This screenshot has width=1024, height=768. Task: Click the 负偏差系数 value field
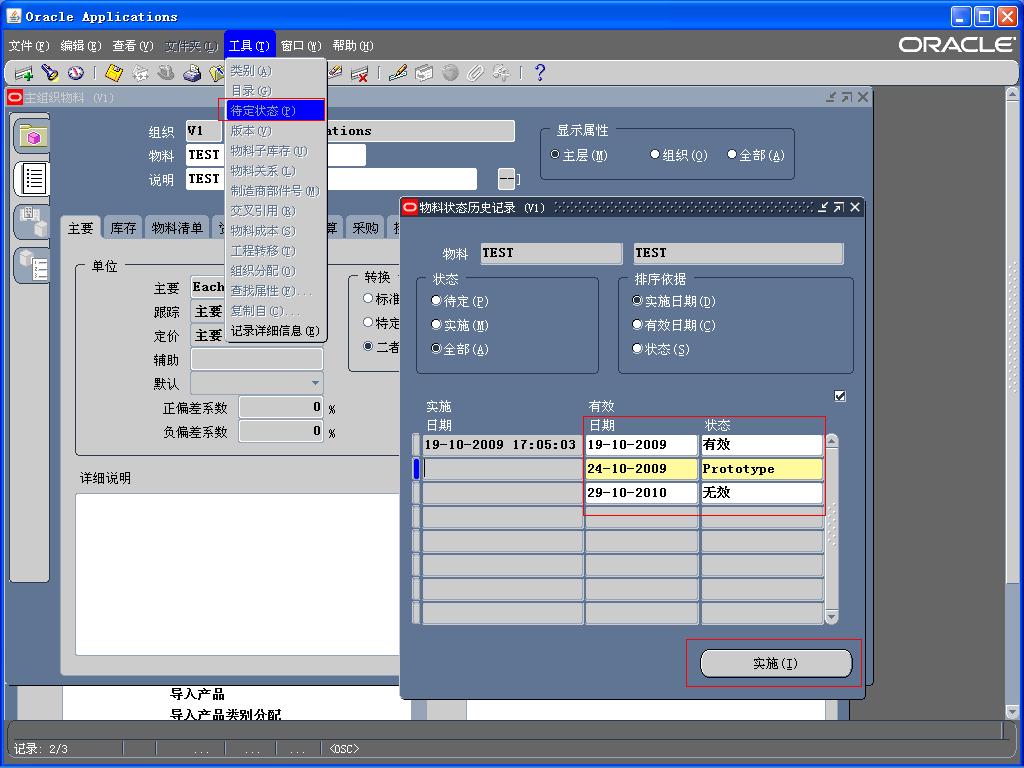pos(281,431)
